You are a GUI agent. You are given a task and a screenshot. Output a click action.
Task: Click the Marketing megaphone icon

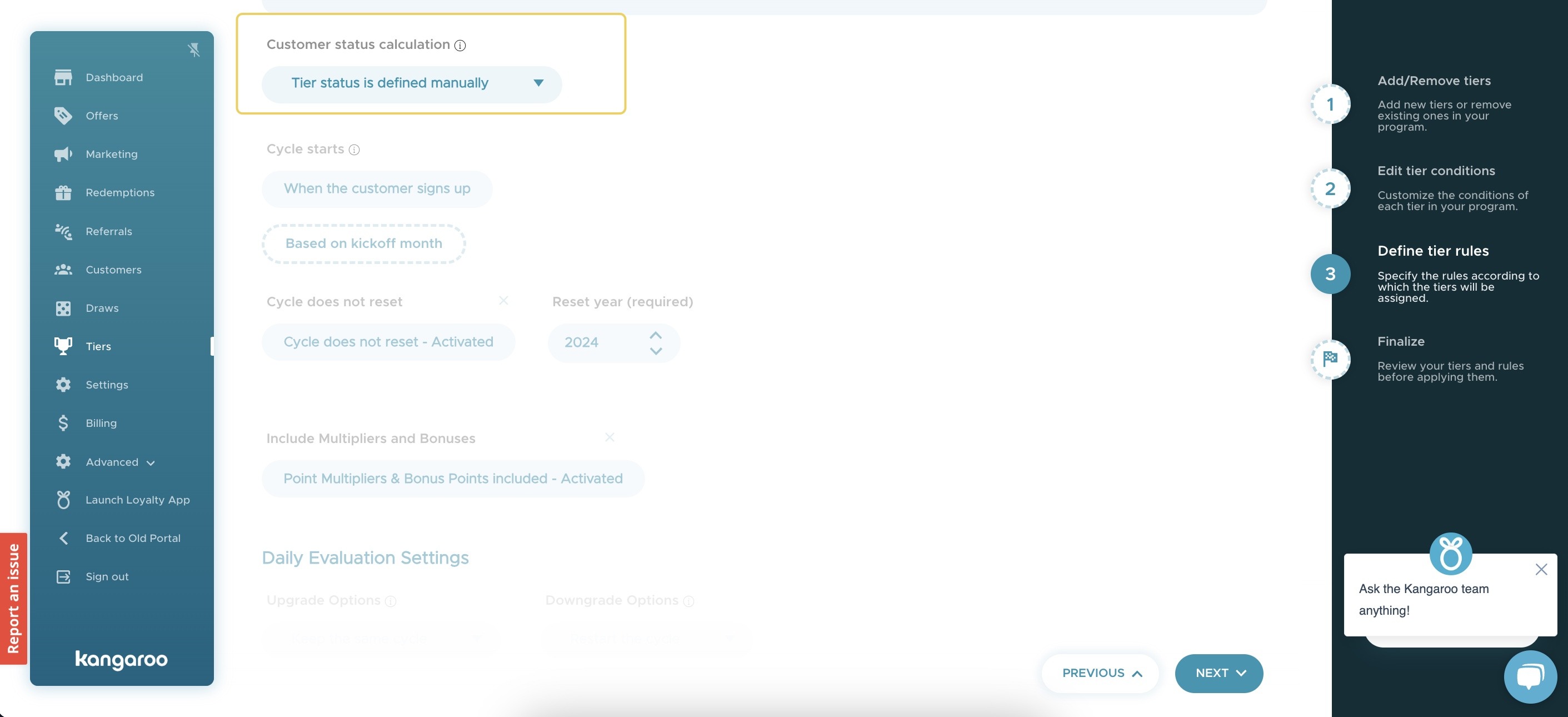(x=63, y=154)
